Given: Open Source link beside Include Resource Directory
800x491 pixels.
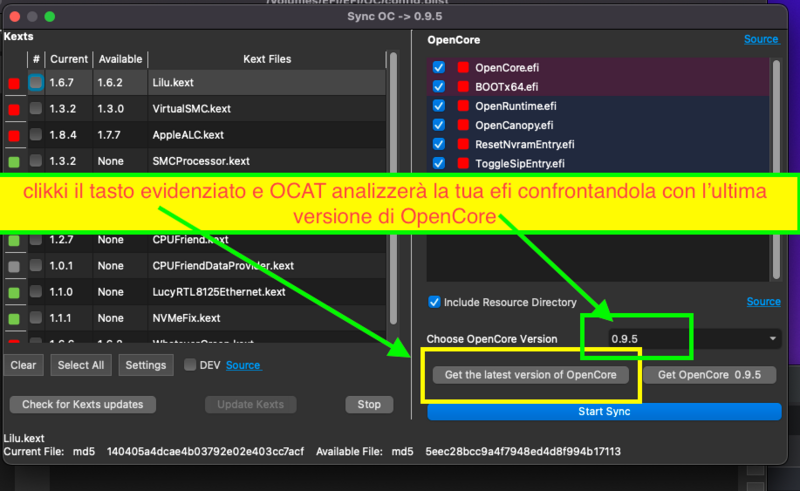Looking at the screenshot, I should (763, 302).
